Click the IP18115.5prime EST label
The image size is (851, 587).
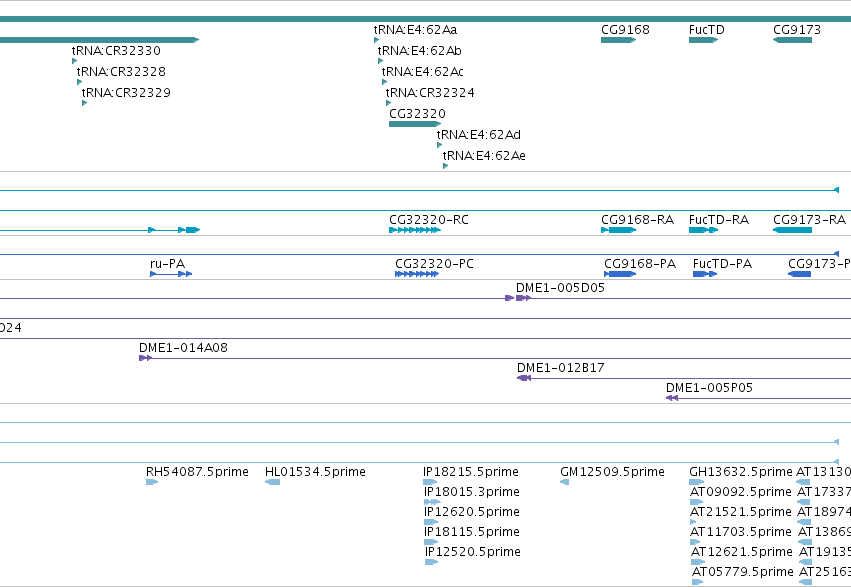click(x=472, y=532)
